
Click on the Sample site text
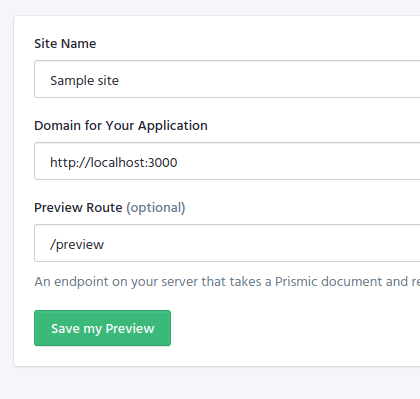point(84,81)
